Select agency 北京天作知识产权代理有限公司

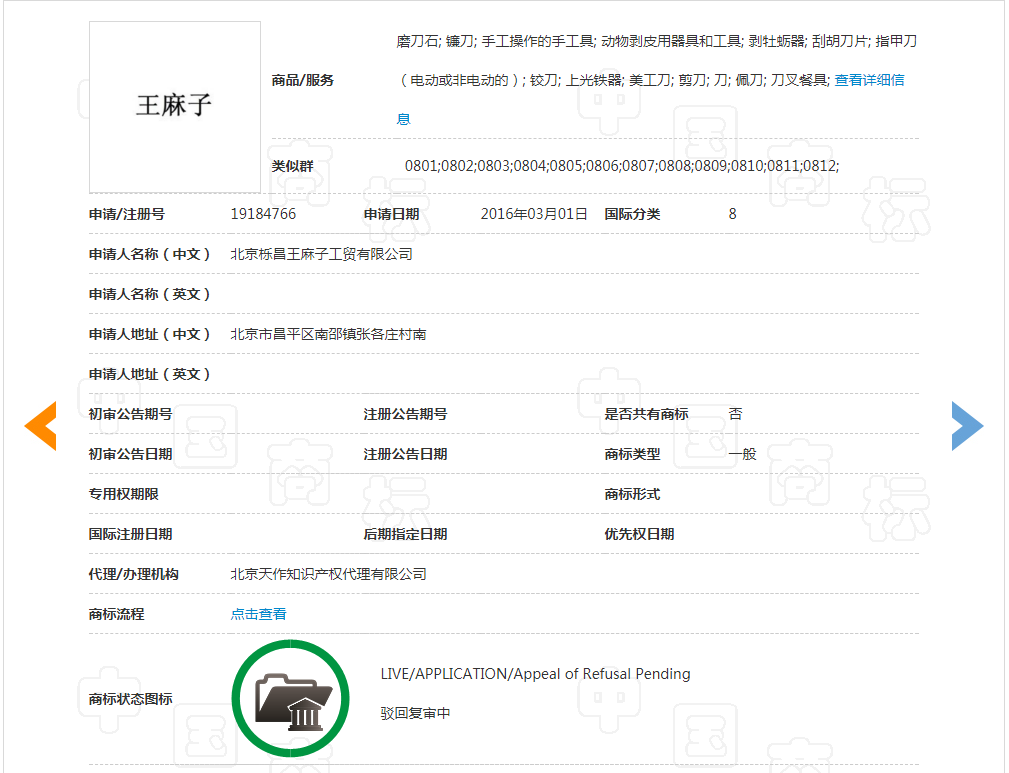pos(328,574)
